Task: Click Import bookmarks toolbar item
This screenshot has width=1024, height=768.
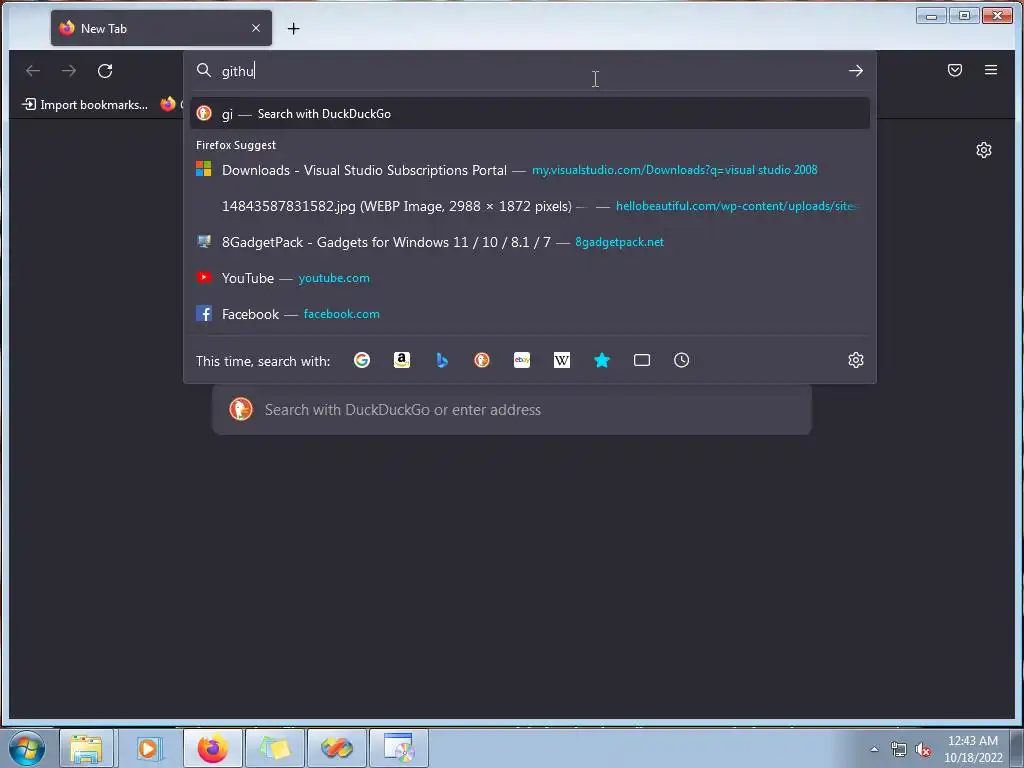Action: click(x=85, y=104)
